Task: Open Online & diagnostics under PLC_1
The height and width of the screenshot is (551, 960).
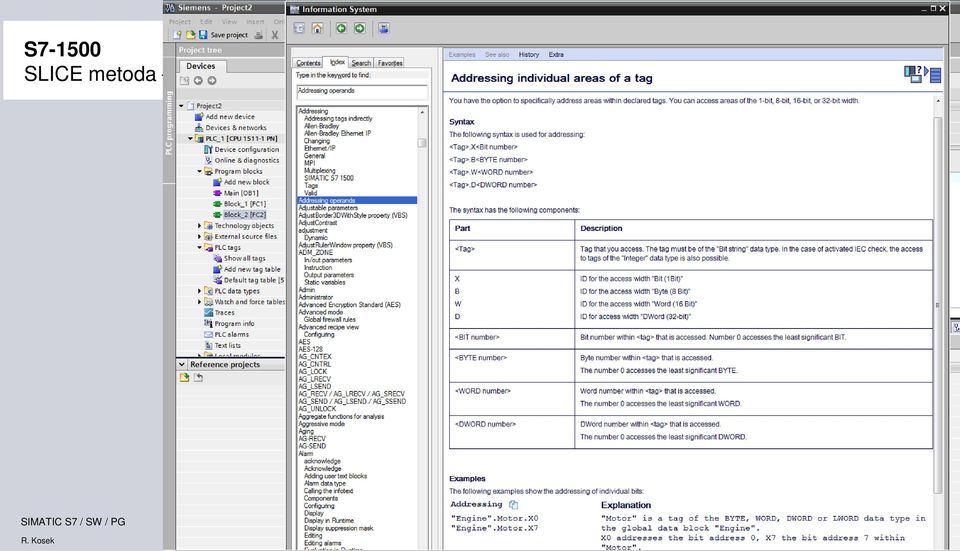Action: pos(246,160)
